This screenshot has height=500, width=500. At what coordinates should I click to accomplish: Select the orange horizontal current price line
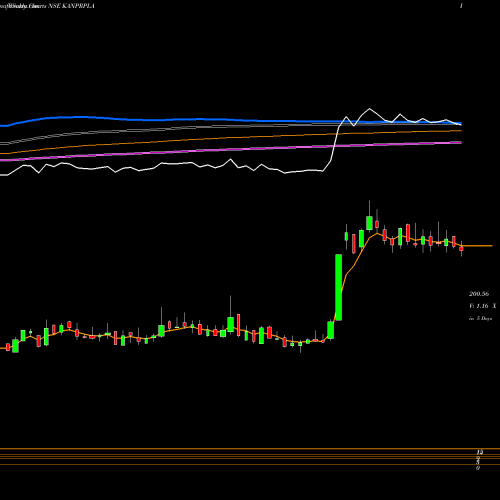[x=477, y=246]
